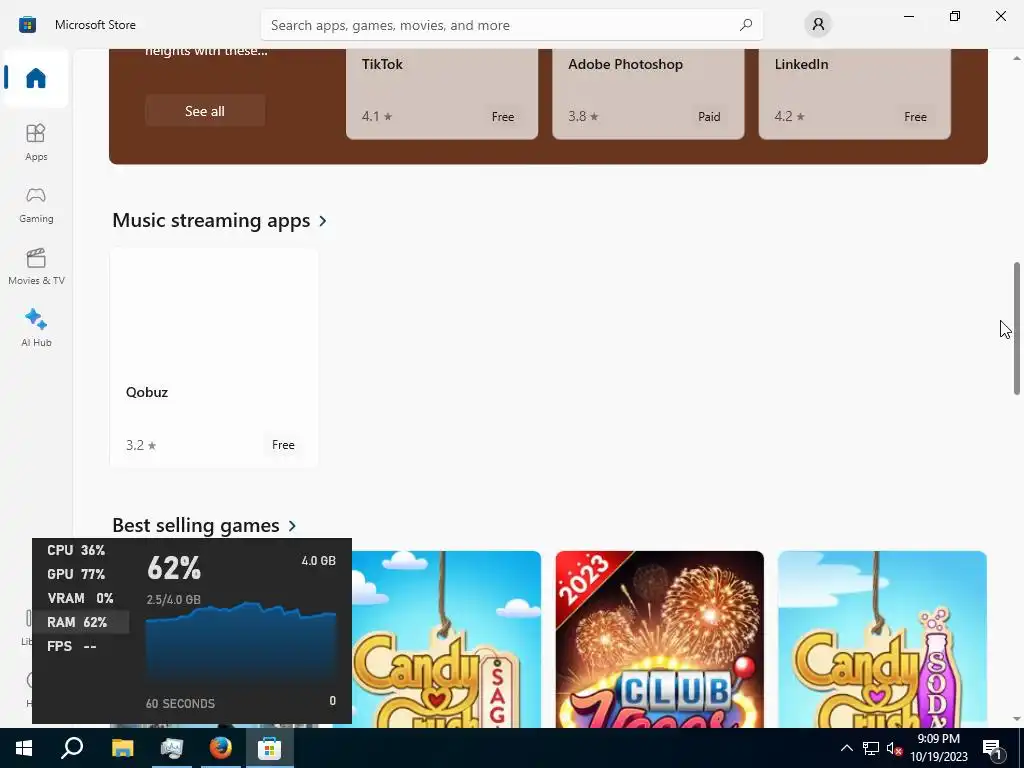The width and height of the screenshot is (1024, 768).
Task: Click the scrollbar down arrow
Action: (1017, 719)
